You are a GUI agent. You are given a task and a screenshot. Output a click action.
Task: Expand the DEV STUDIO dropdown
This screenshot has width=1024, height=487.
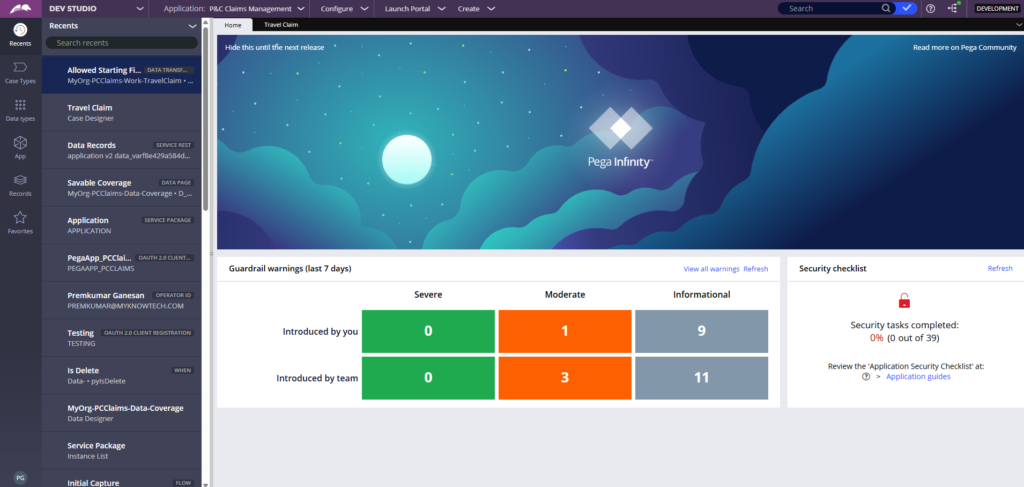point(140,9)
